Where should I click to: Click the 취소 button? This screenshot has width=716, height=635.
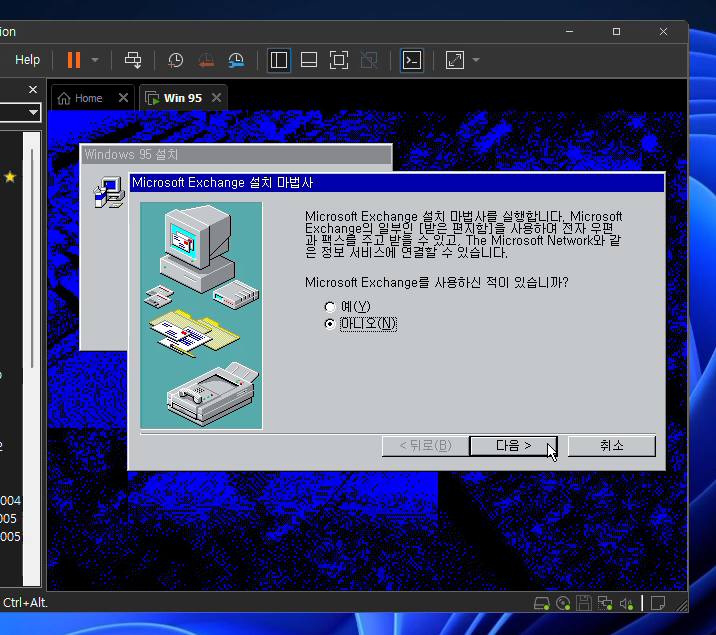click(x=611, y=446)
